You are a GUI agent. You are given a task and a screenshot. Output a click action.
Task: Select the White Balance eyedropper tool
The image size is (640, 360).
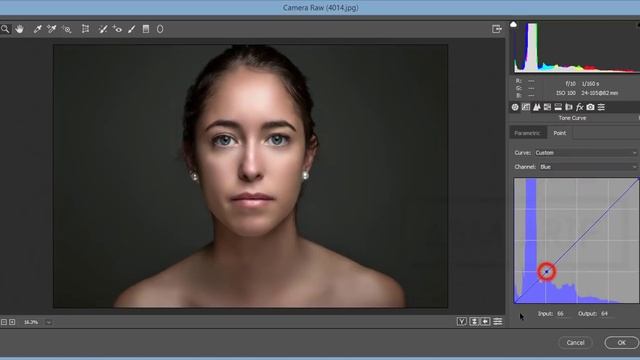(x=37, y=29)
